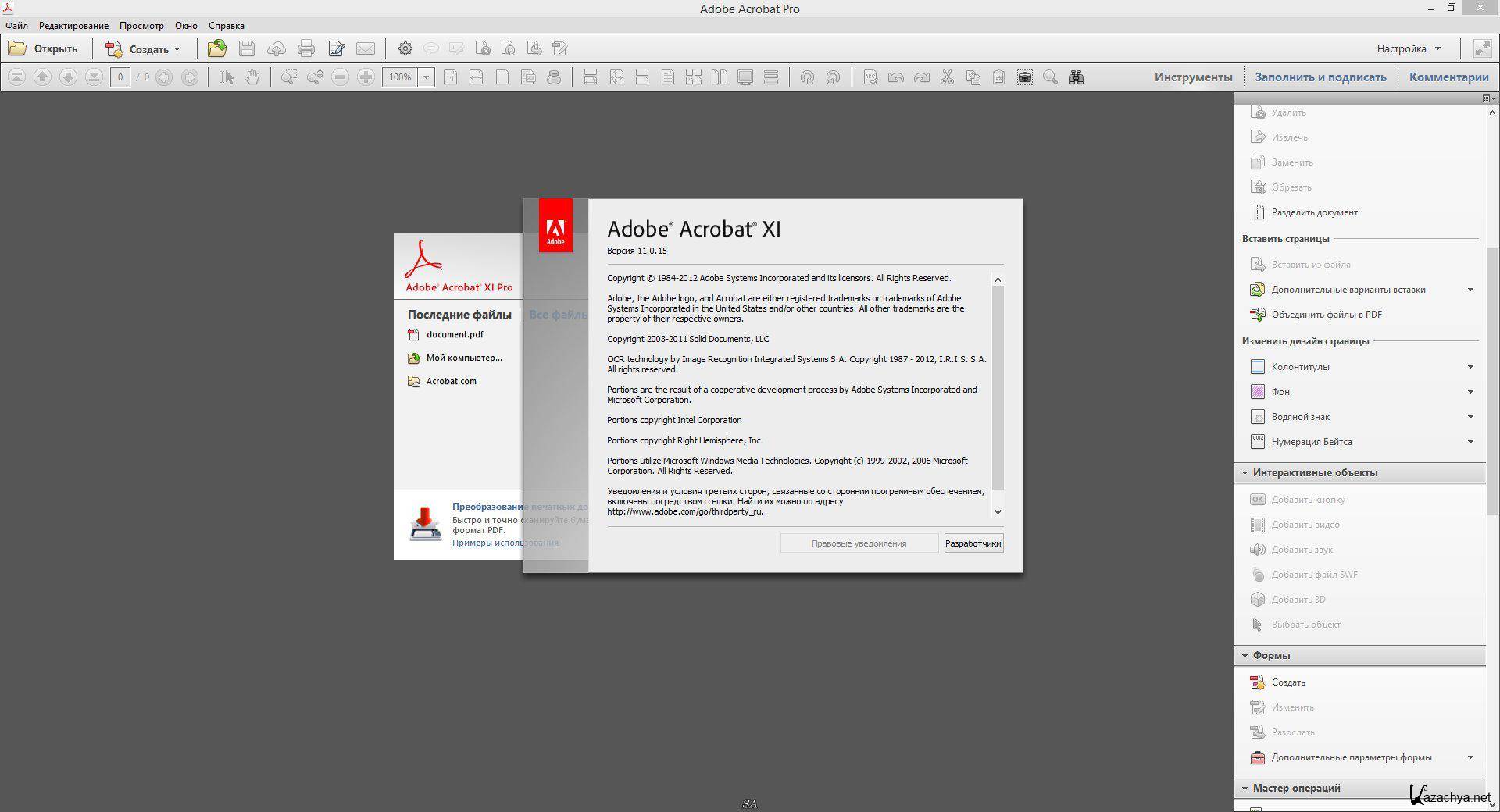
Task: Click the Открыть (Open) folder button
Action: (43, 48)
